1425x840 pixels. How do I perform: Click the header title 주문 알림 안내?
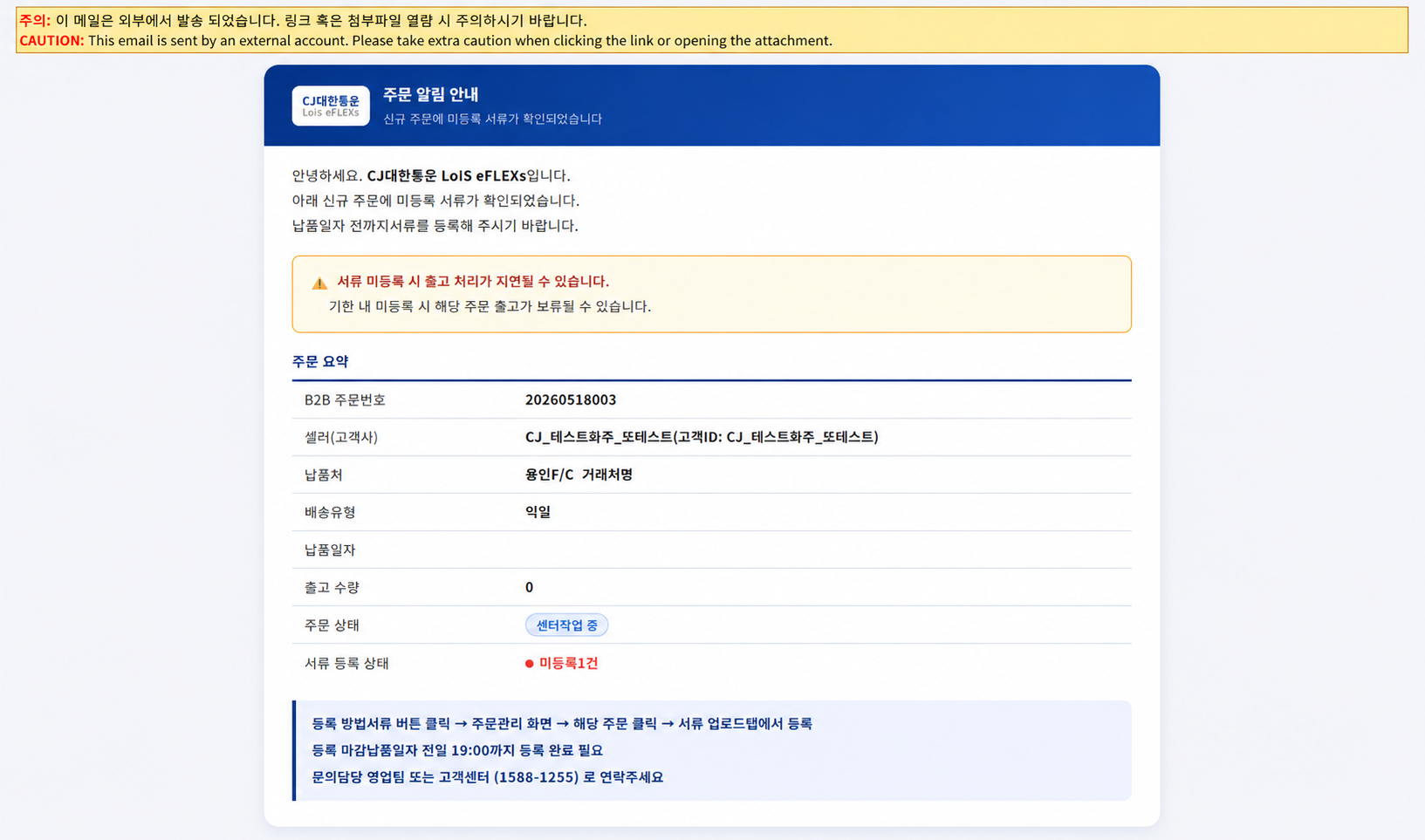pyautogui.click(x=430, y=94)
